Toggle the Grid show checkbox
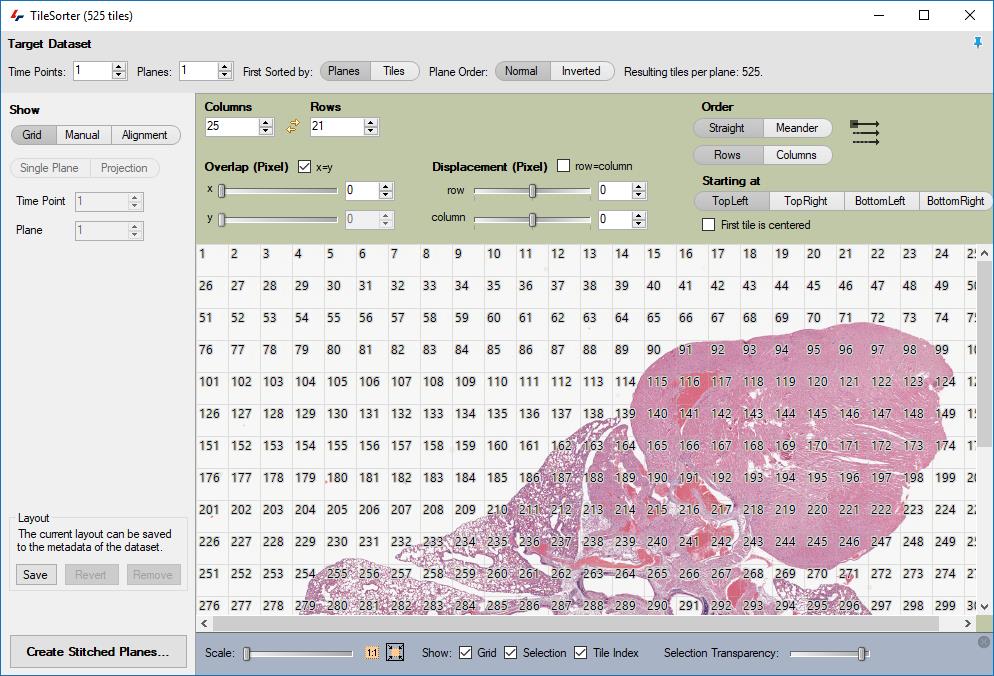Viewport: 994px width, 676px height. [x=465, y=653]
